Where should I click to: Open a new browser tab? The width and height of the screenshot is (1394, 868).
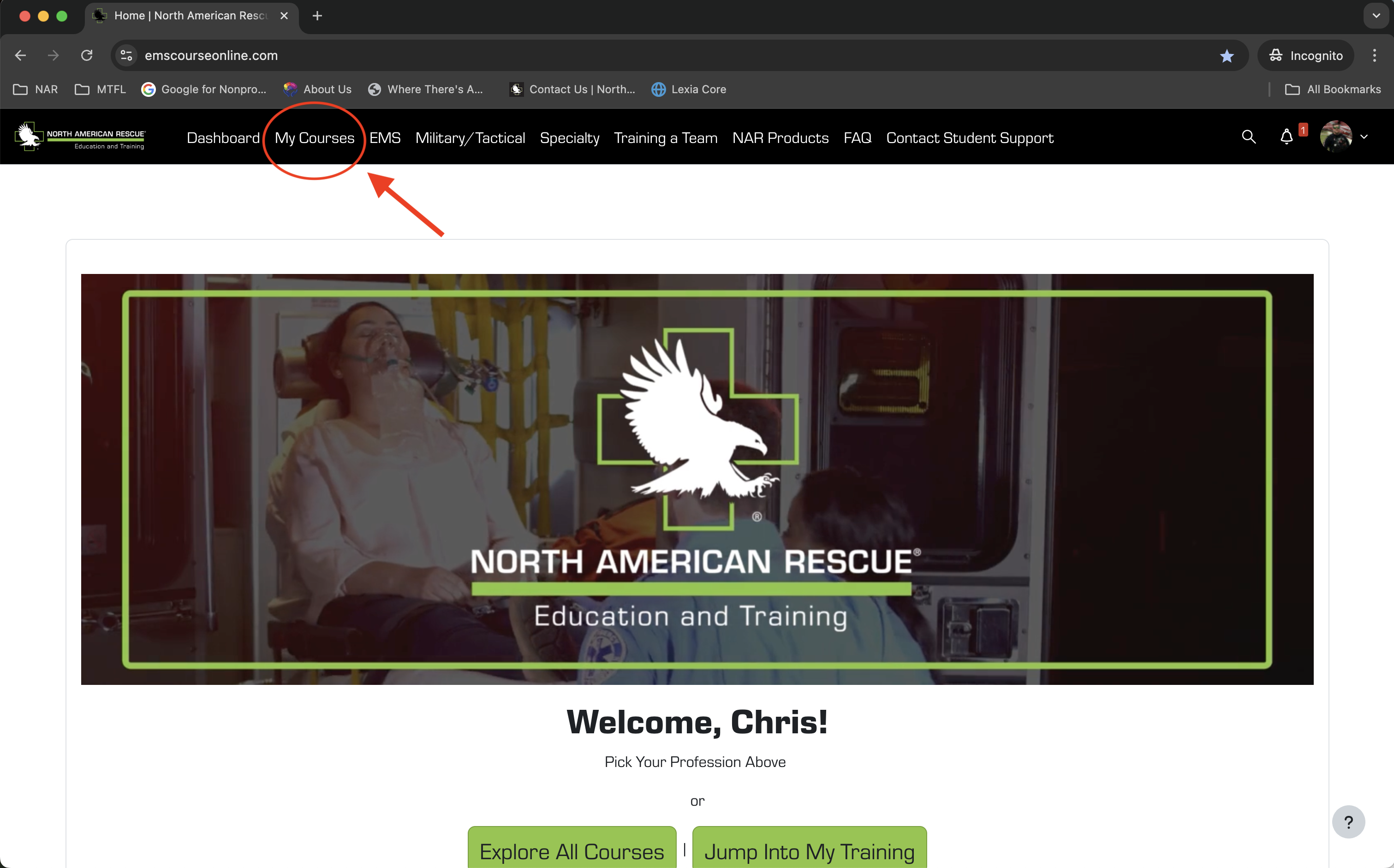317,16
